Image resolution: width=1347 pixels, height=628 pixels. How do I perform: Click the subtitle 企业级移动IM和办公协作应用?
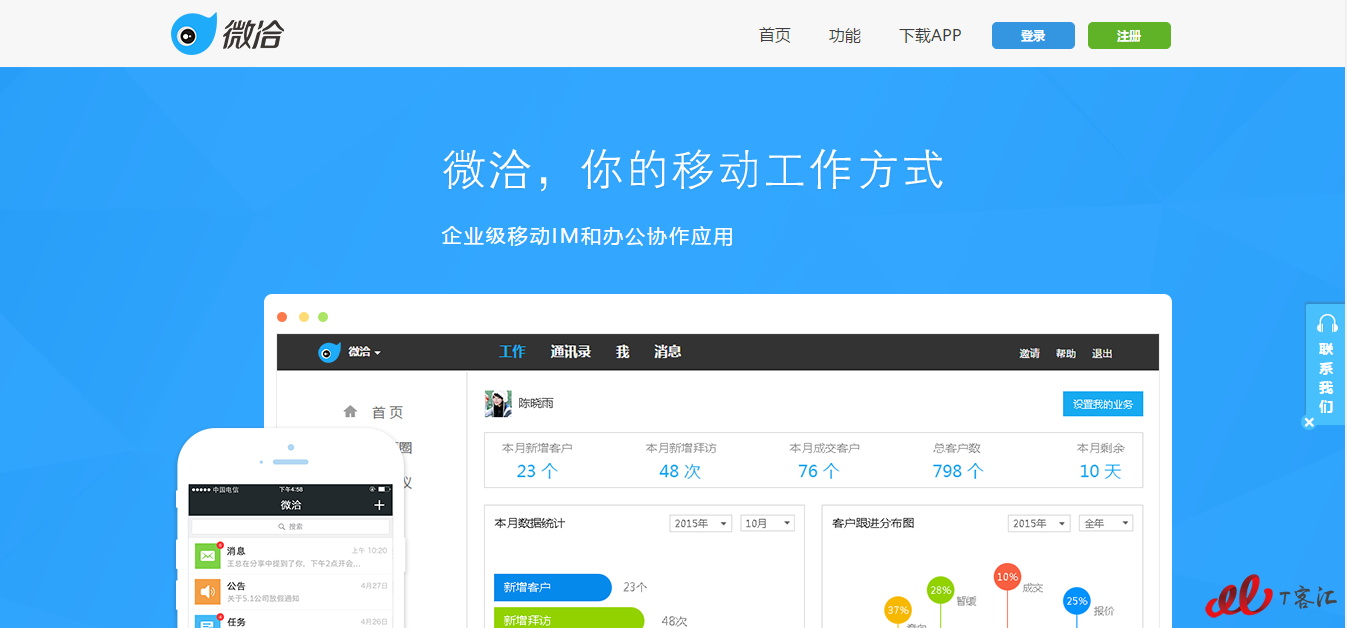[588, 237]
